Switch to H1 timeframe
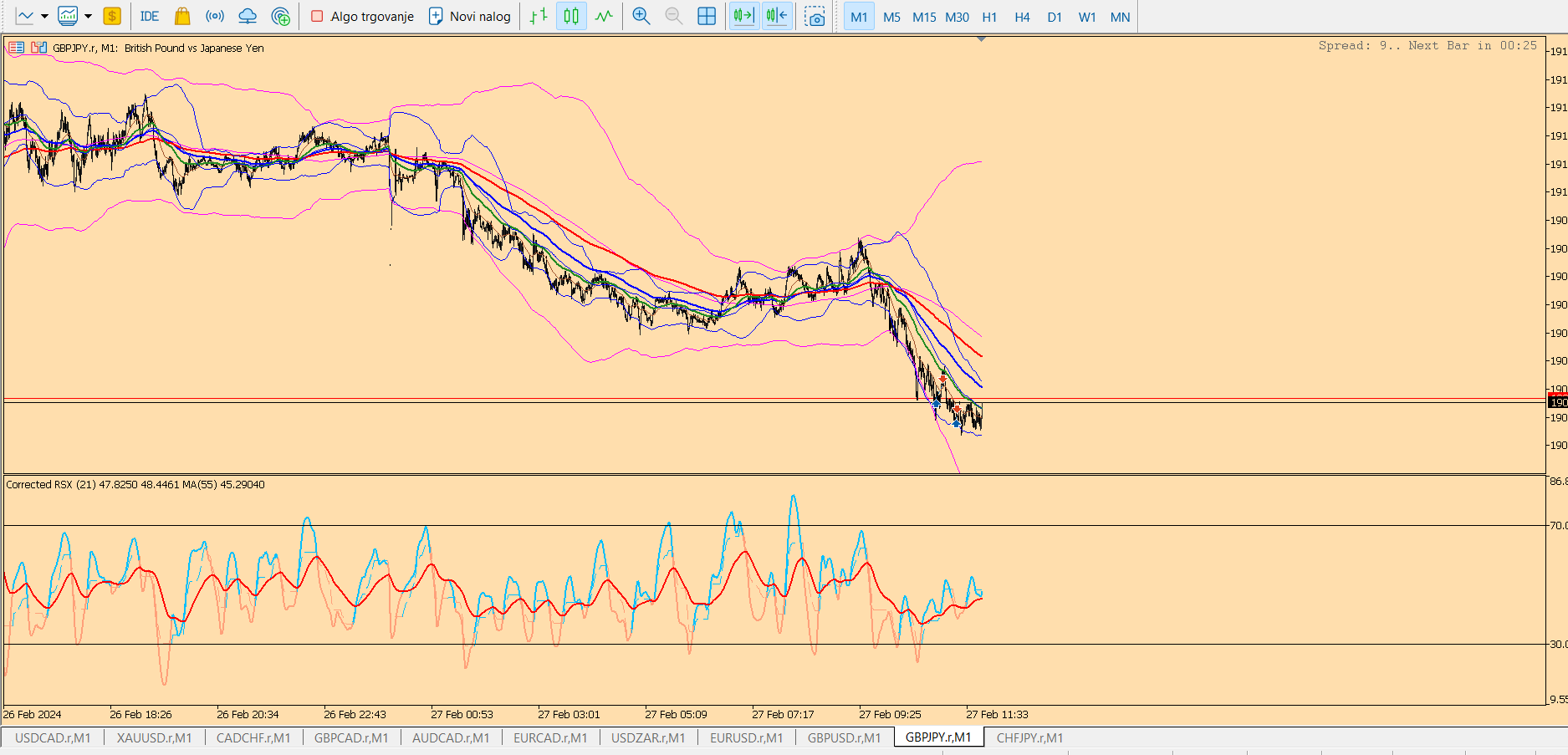The width and height of the screenshot is (1568, 755). (989, 17)
